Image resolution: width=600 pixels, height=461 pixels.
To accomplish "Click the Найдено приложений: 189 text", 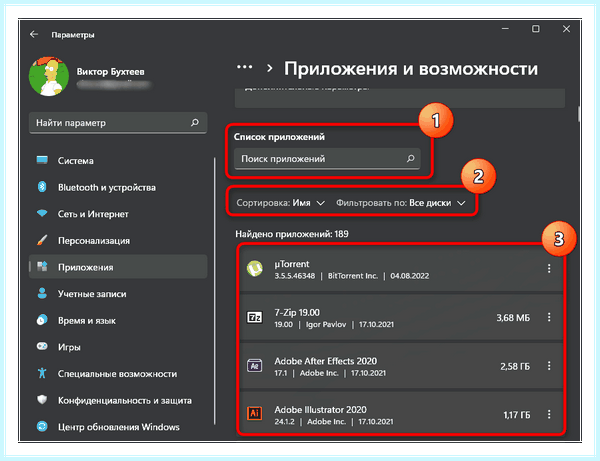I will coord(292,234).
